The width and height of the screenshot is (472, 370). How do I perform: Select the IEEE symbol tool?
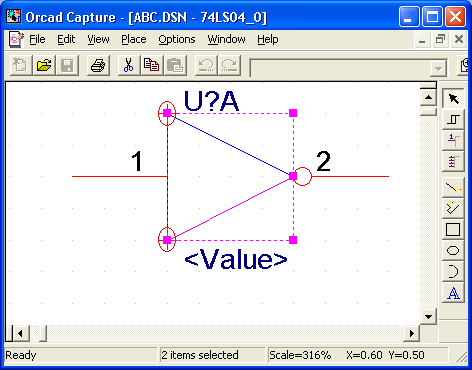point(453,119)
